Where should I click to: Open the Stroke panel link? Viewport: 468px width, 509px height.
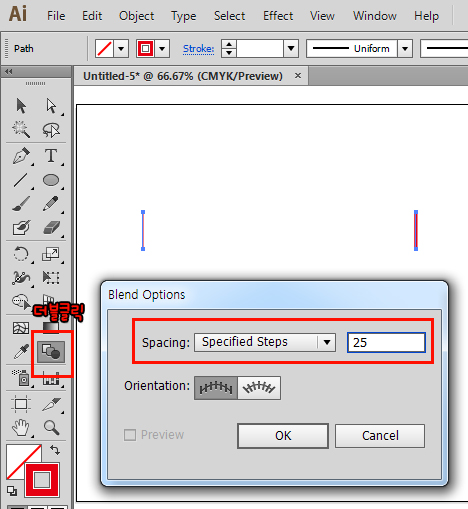click(x=198, y=49)
